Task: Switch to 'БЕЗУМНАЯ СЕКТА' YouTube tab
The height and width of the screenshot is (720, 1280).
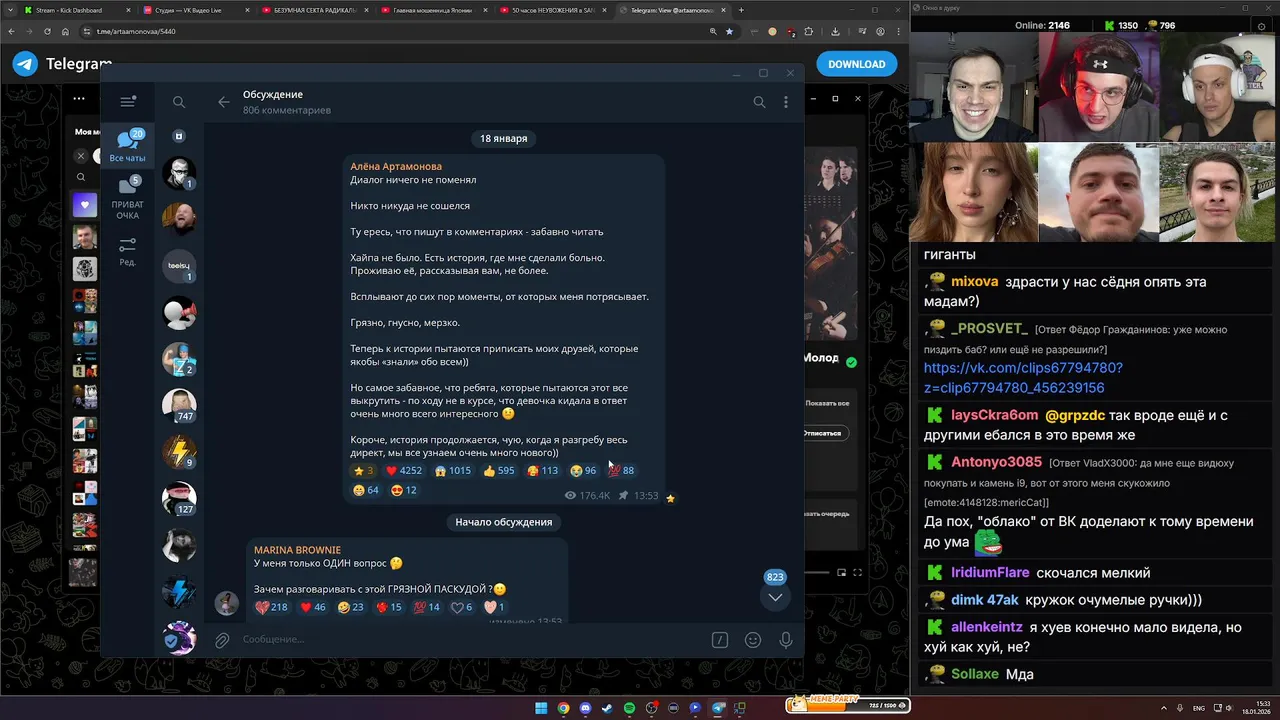Action: pyautogui.click(x=313, y=10)
